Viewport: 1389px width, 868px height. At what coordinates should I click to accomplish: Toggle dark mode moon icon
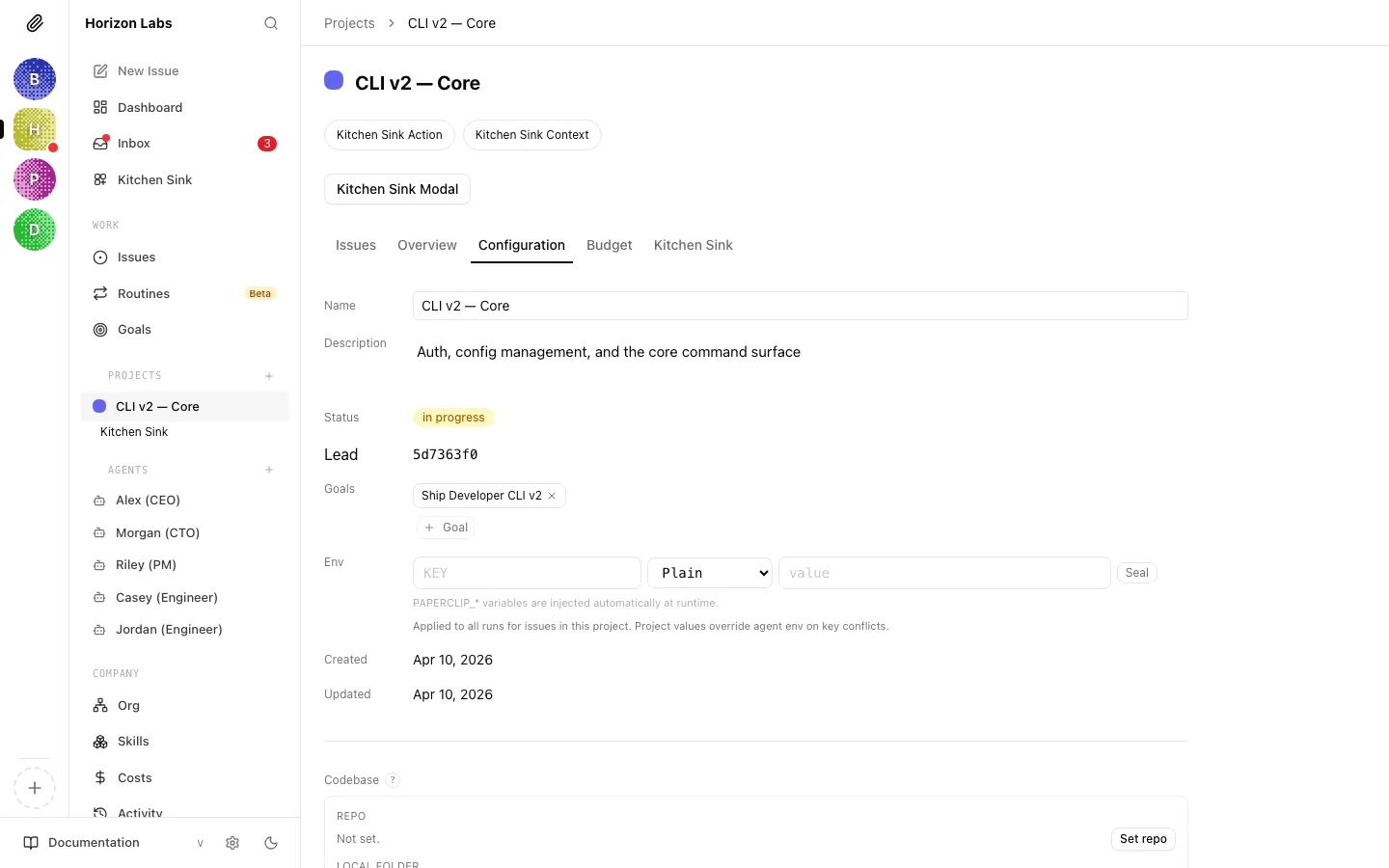271,843
